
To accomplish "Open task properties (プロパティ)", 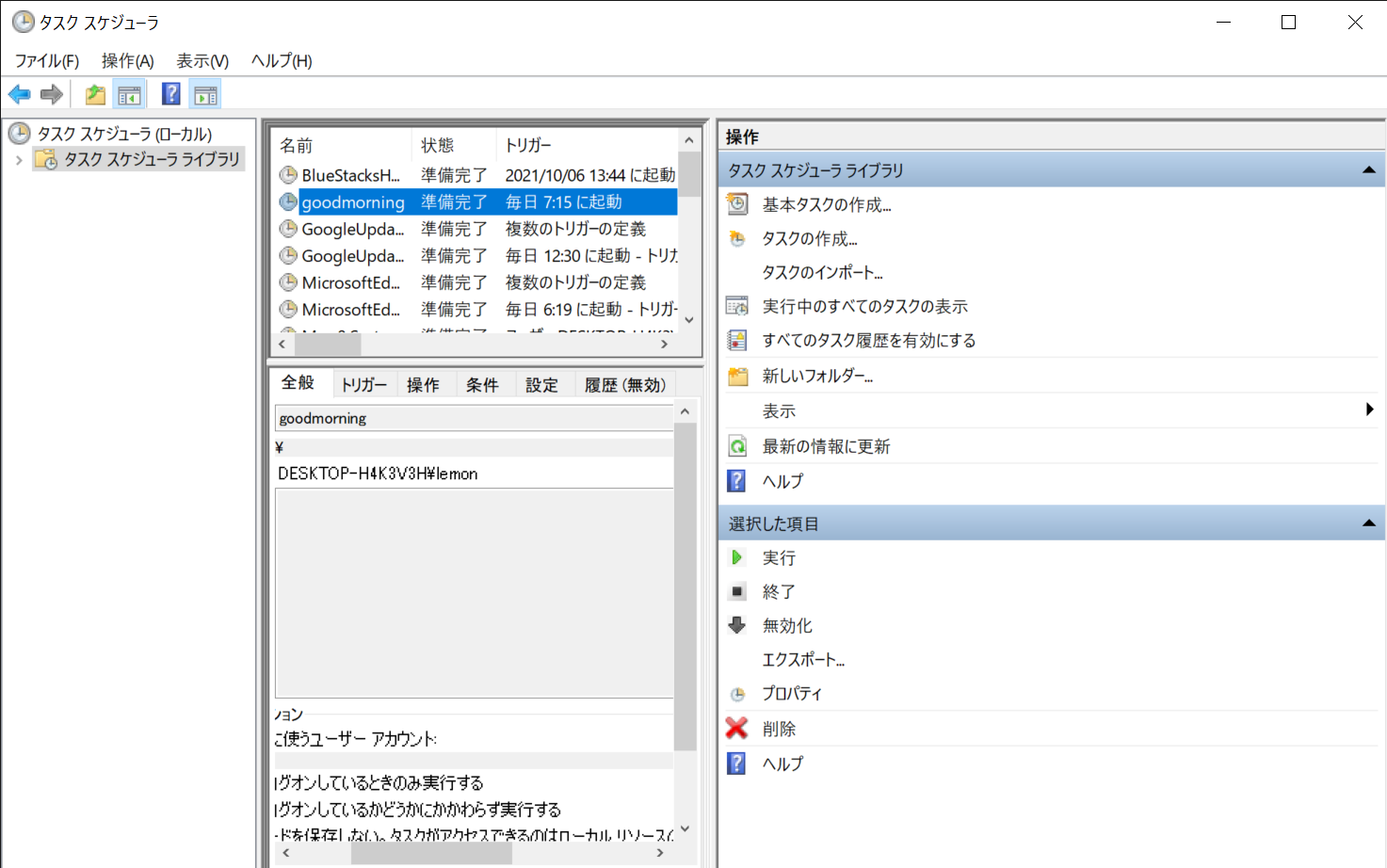I will pos(791,694).
